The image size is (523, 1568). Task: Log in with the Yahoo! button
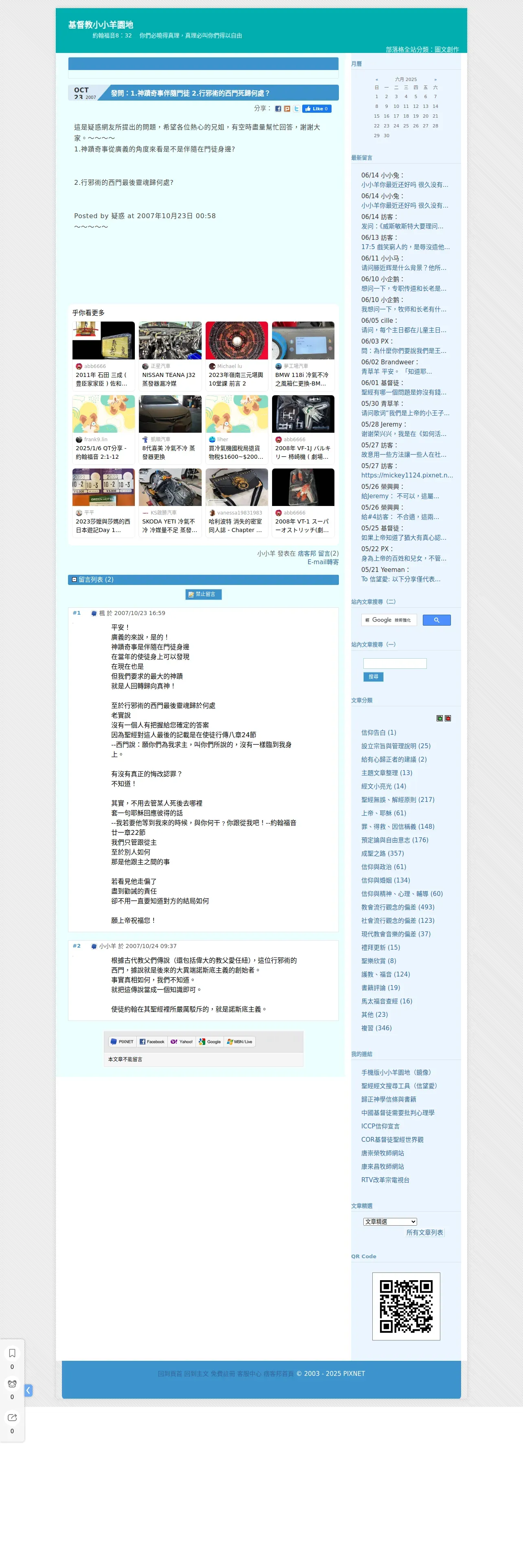tap(182, 1042)
